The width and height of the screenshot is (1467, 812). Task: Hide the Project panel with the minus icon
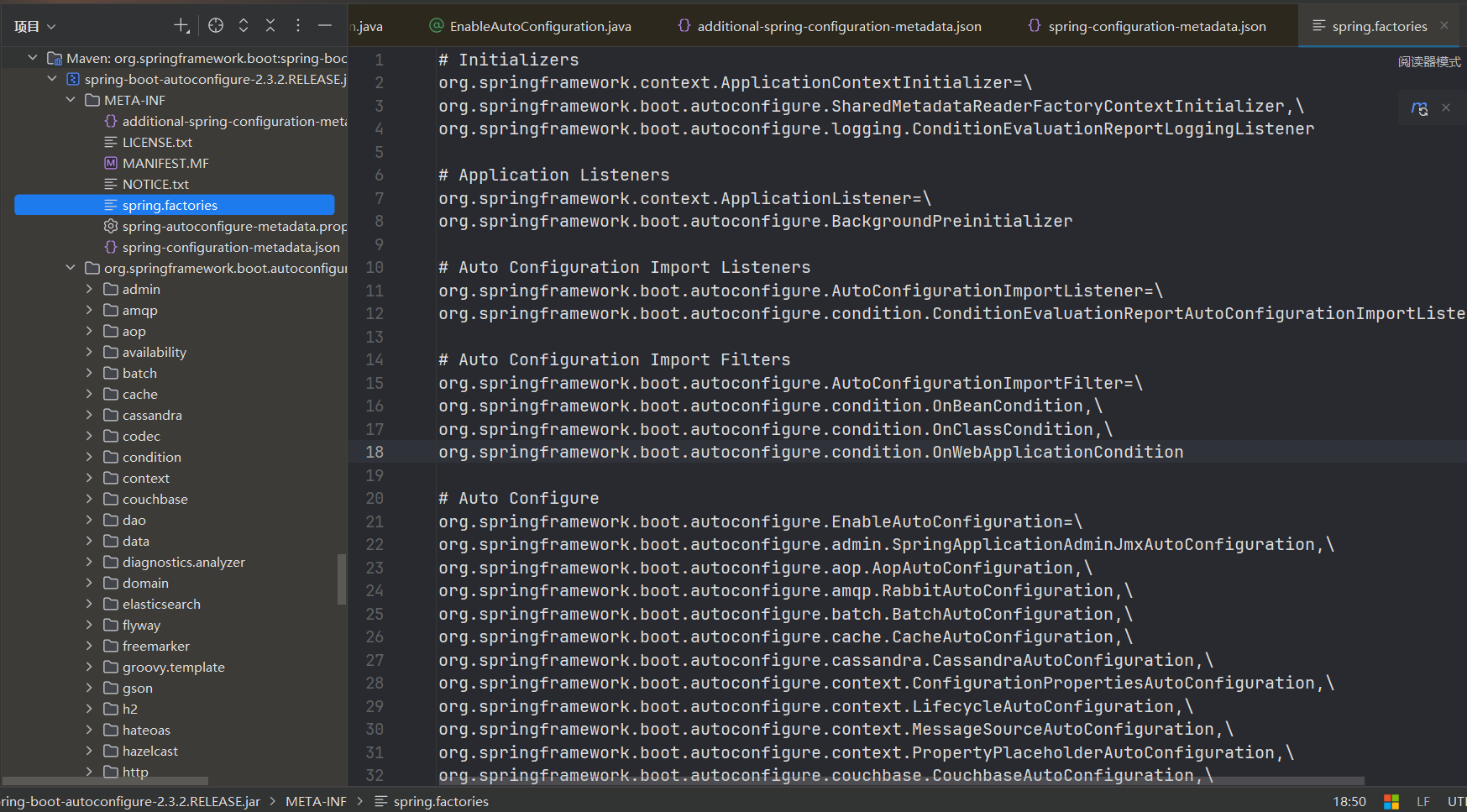(x=325, y=26)
